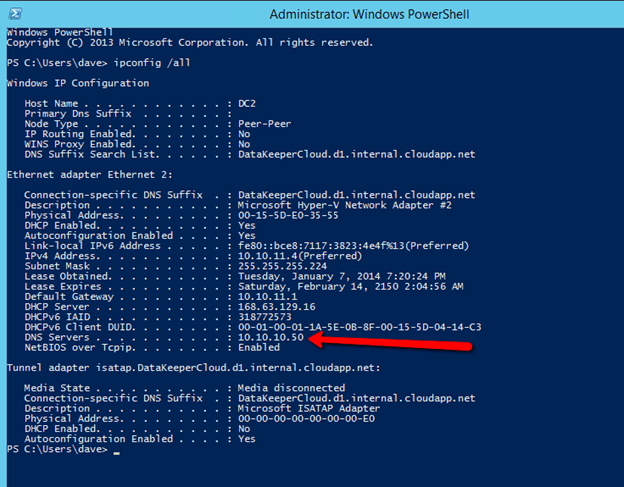Click the DNS Servers address 10.10.10.50
Image resolution: width=624 pixels, height=487 pixels.
[x=269, y=338]
